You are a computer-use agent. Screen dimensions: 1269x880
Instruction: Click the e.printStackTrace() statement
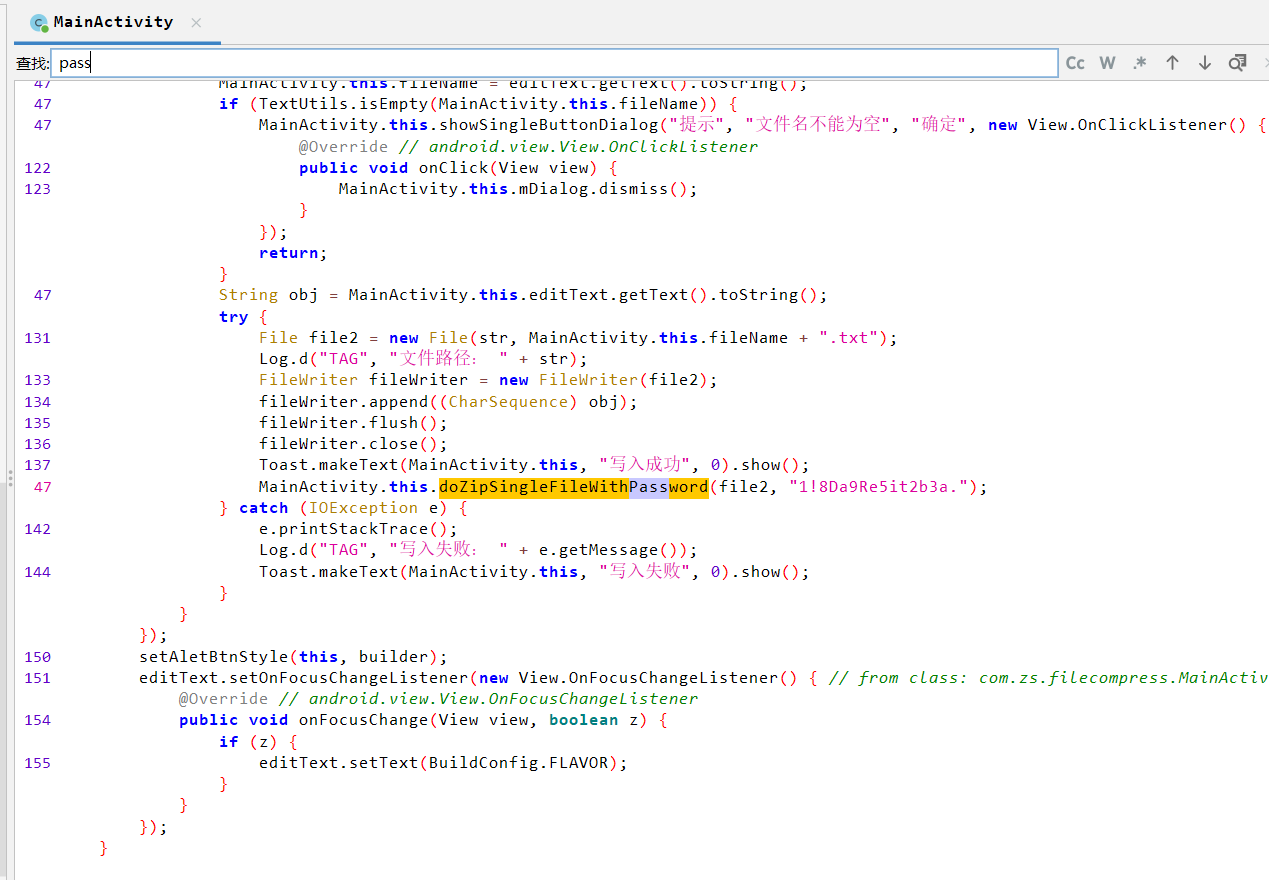tap(358, 529)
